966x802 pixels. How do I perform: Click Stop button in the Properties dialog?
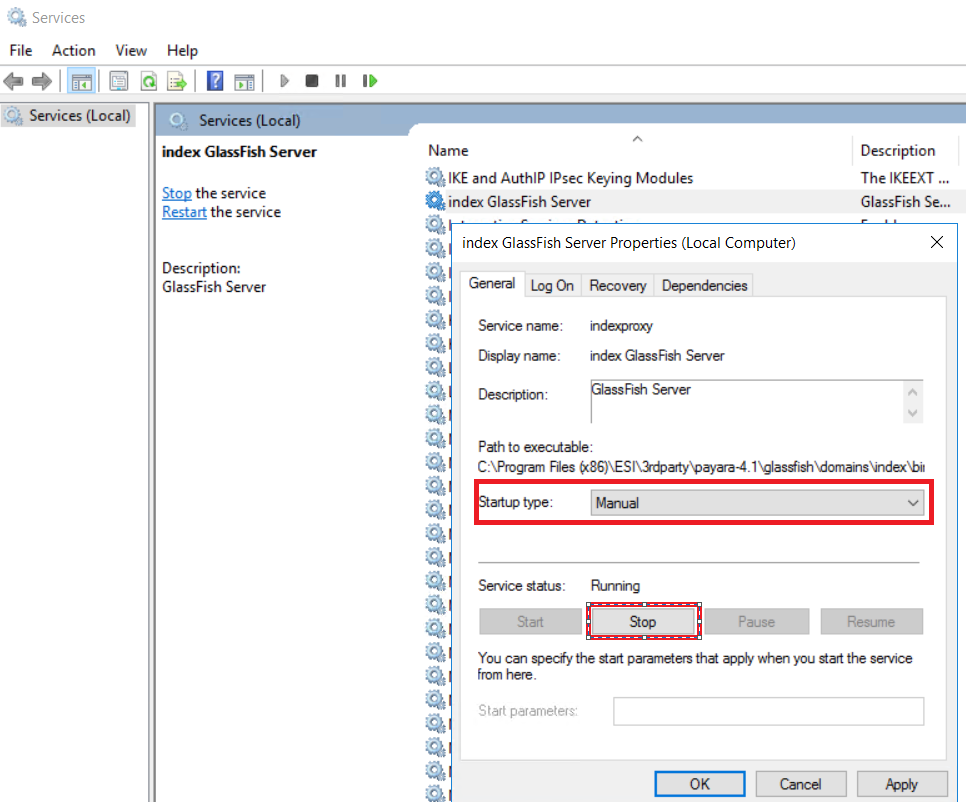coord(643,622)
